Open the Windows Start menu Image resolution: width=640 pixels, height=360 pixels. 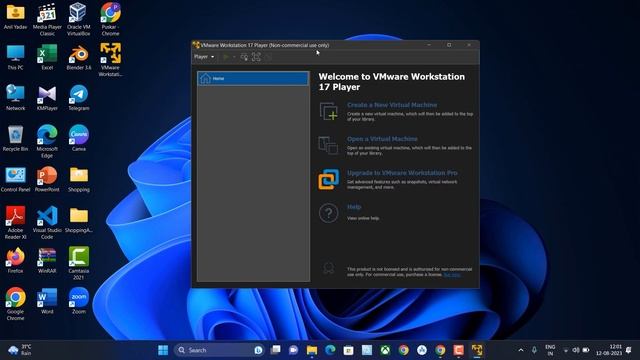coord(163,350)
